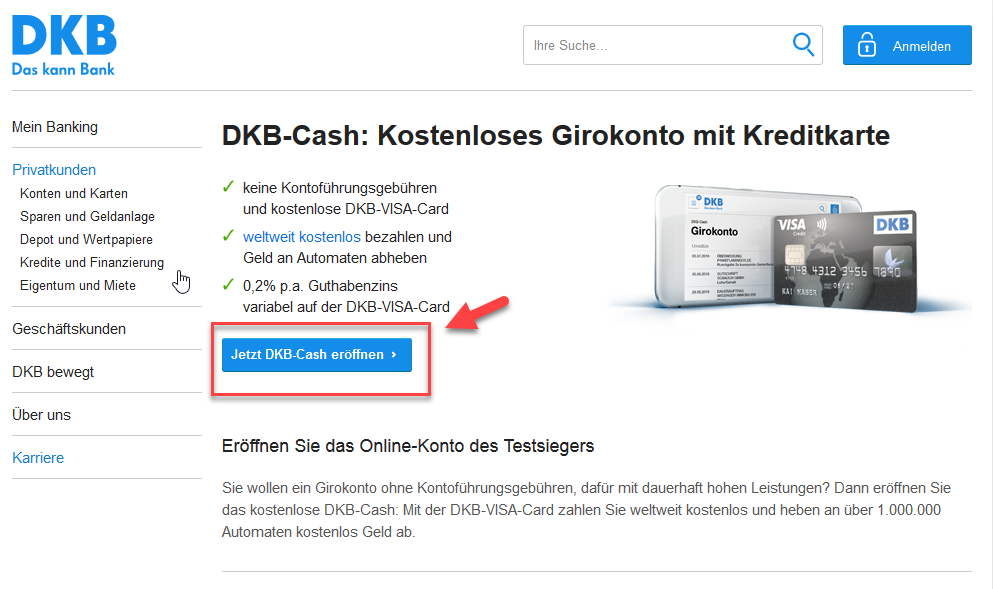Open Depot und Wertpapiere entry
This screenshot has width=993, height=589.
[86, 239]
